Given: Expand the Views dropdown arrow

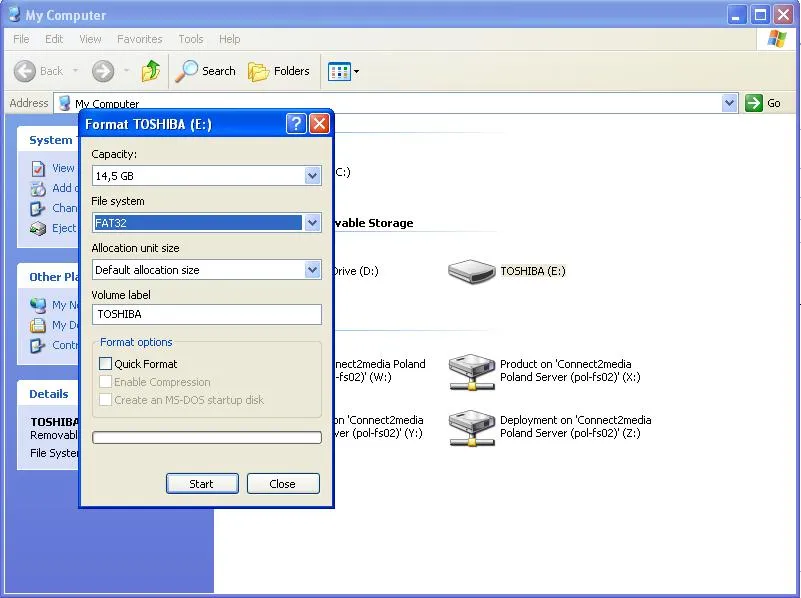Looking at the screenshot, I should 357,71.
